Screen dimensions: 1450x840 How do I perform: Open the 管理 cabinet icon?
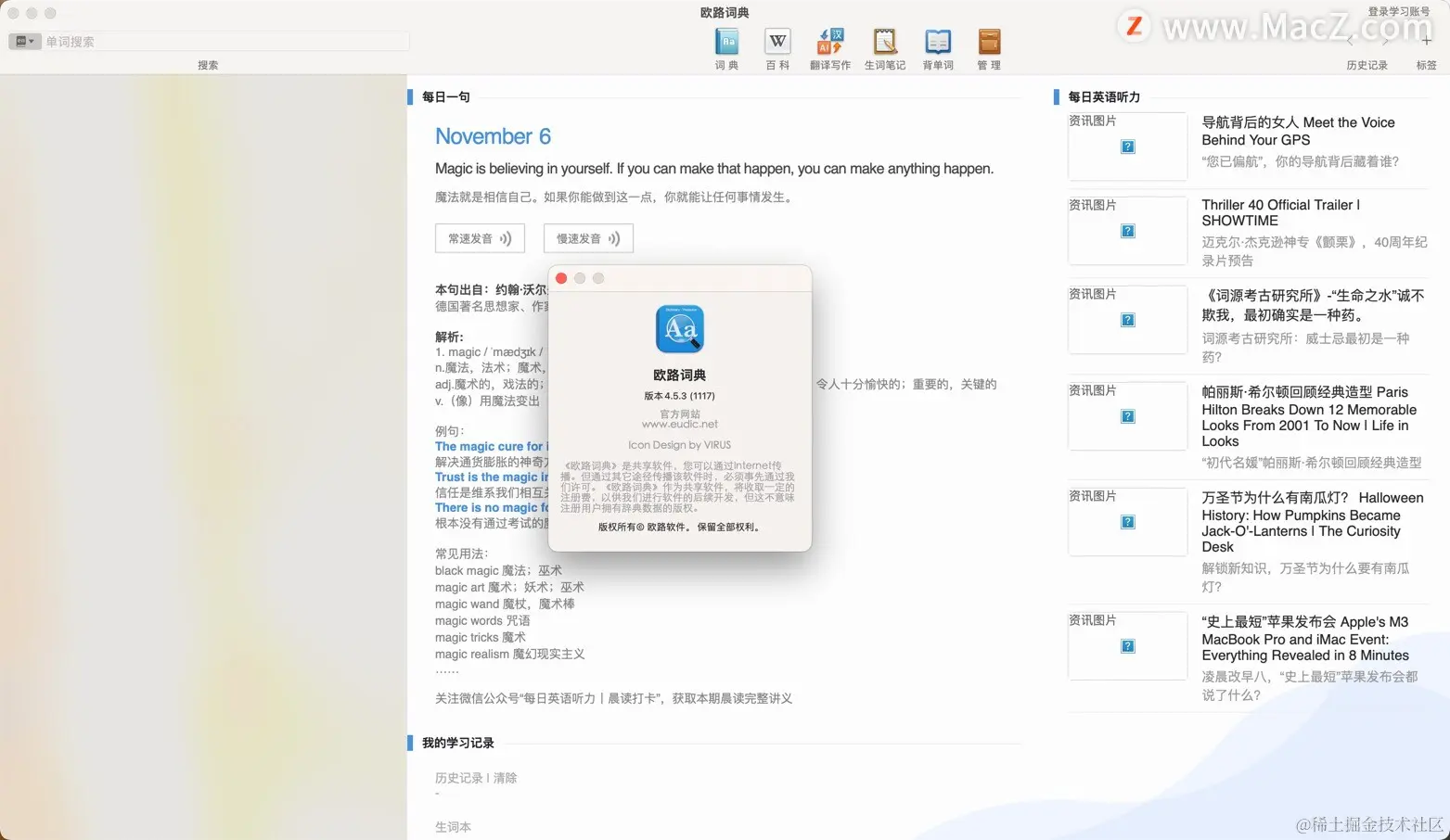tap(989, 43)
